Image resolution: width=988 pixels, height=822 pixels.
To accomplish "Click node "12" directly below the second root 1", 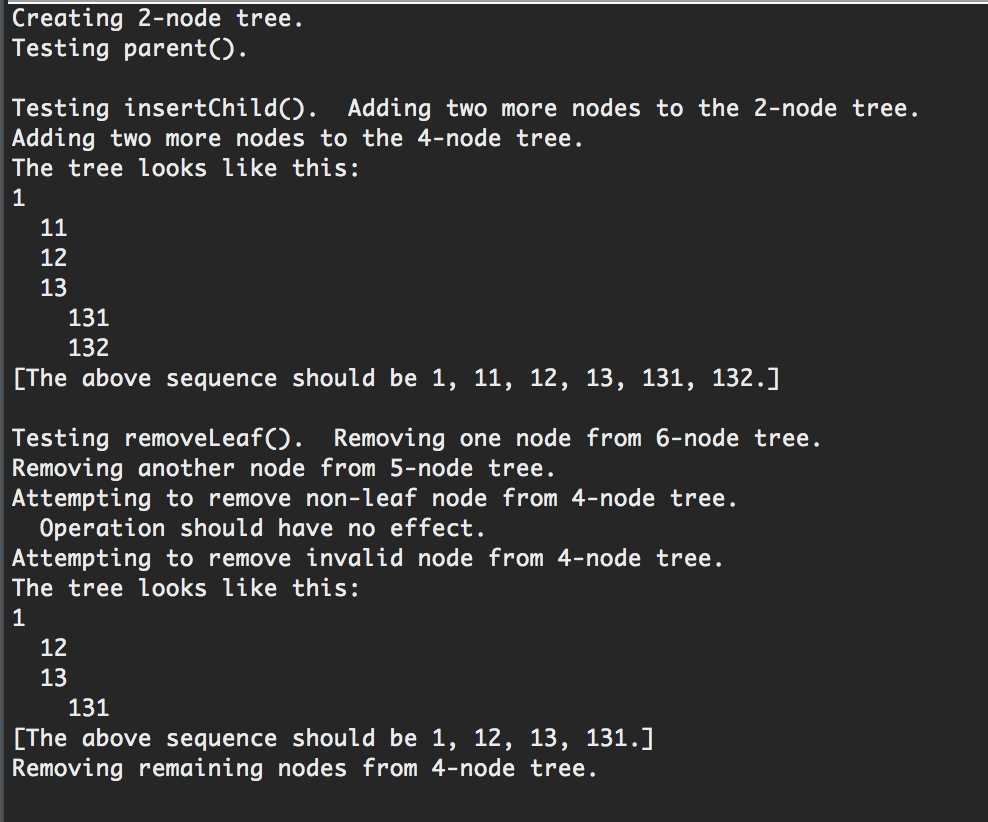I will pos(54,648).
